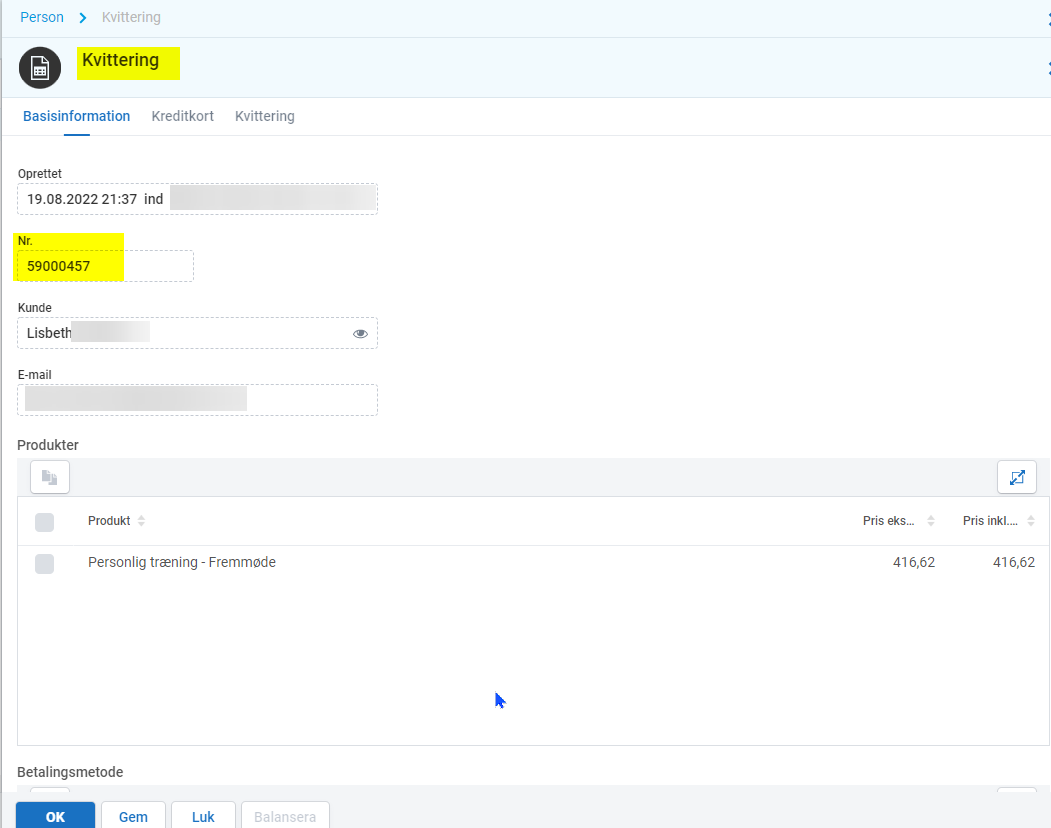Select the Personlig træning - Fremmøde product text
Viewport: 1051px width, 828px height.
tap(182, 563)
